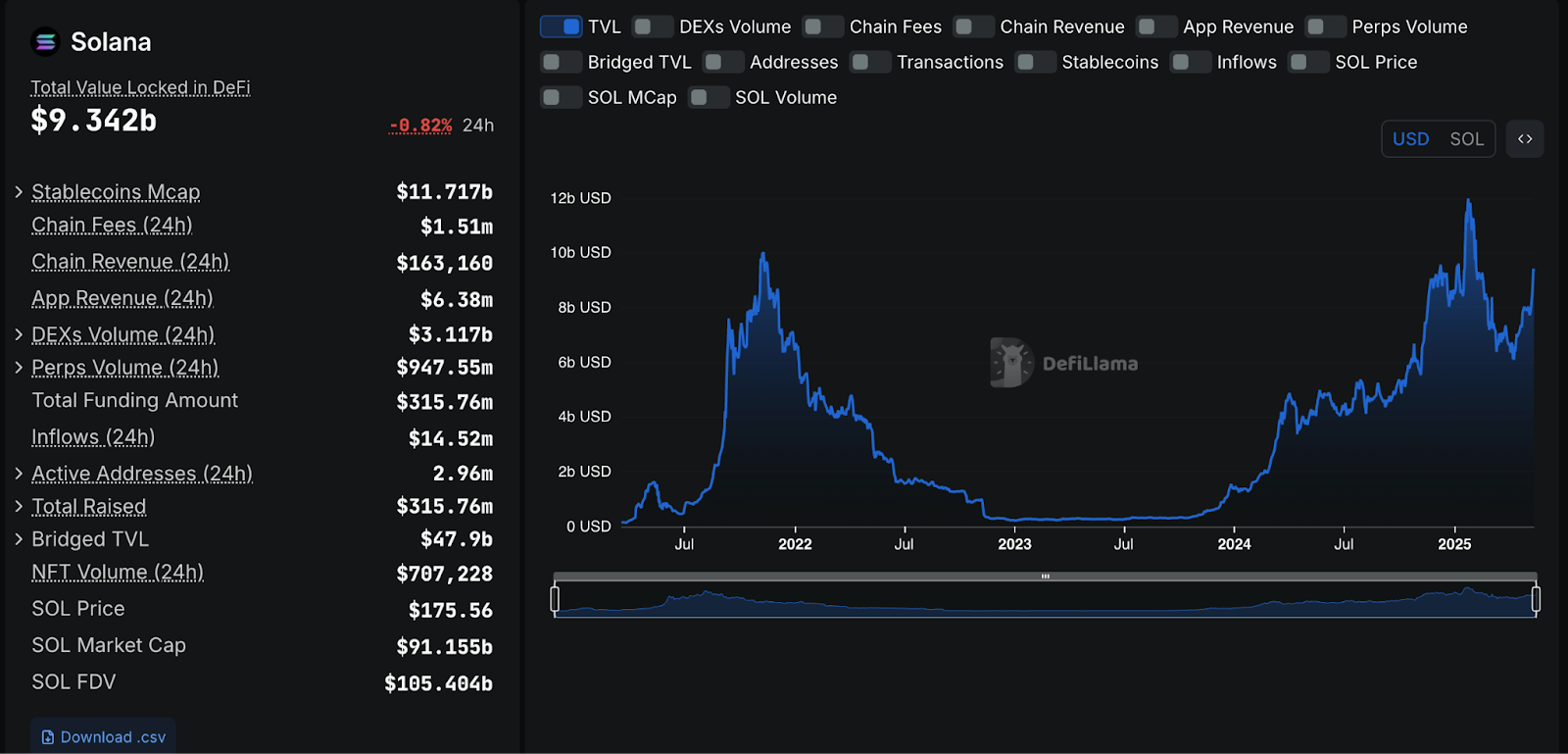Turn on the SOL Price toggle
Image resolution: width=1568 pixels, height=754 pixels.
pos(1308,63)
